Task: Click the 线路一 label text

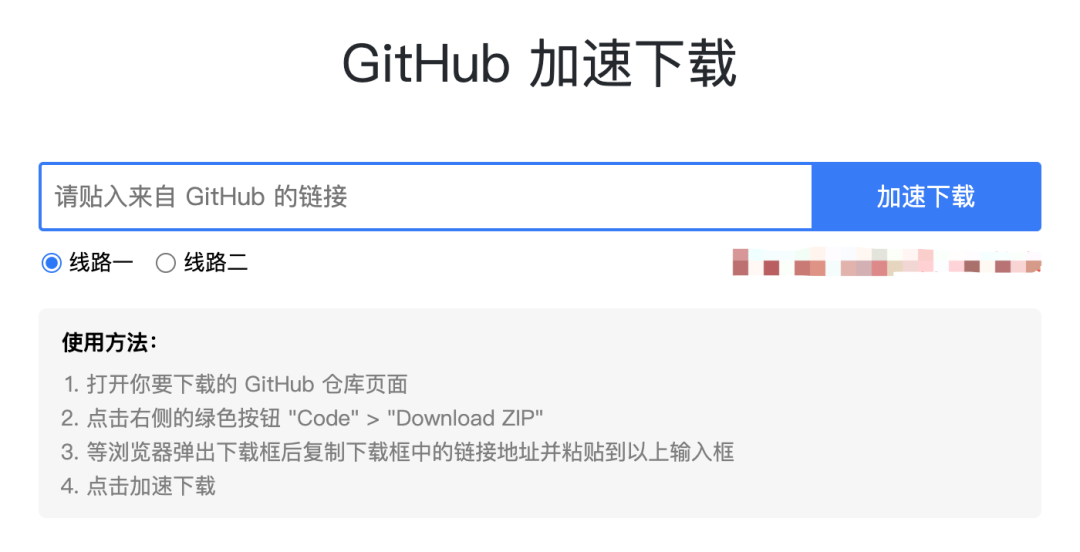Action: [x=101, y=263]
